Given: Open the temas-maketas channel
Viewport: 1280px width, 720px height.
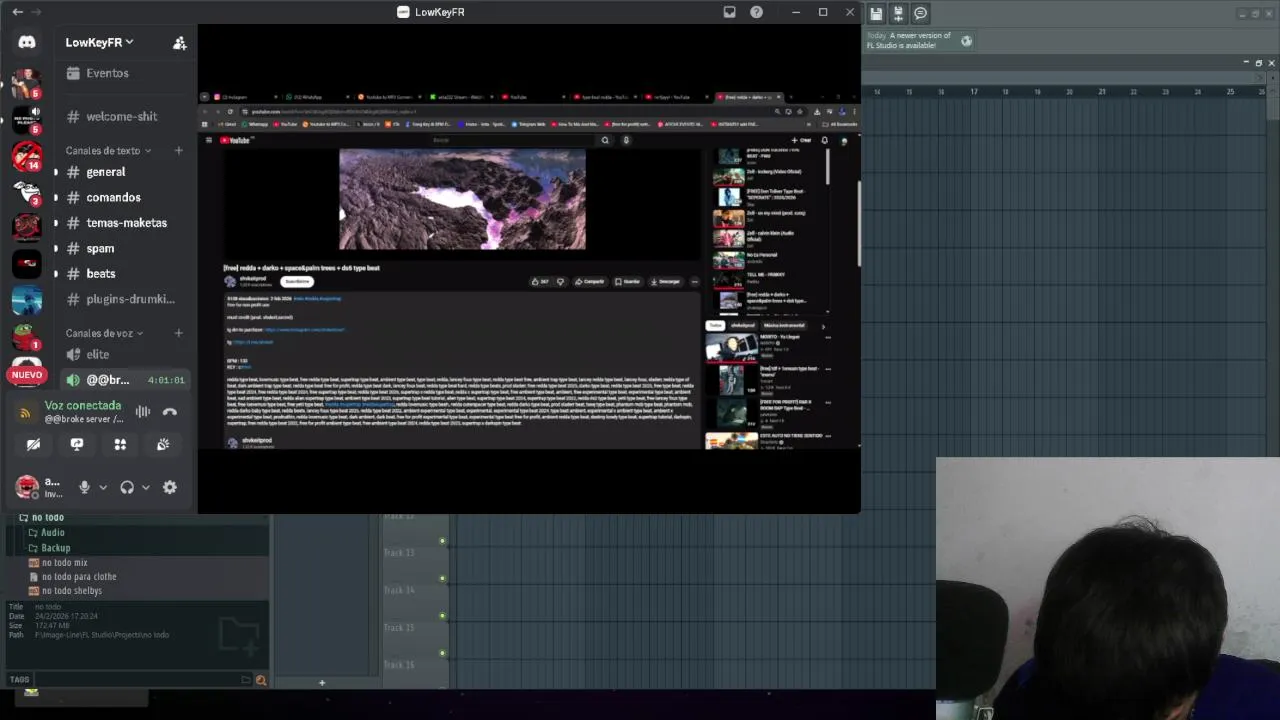Looking at the screenshot, I should [x=124, y=223].
